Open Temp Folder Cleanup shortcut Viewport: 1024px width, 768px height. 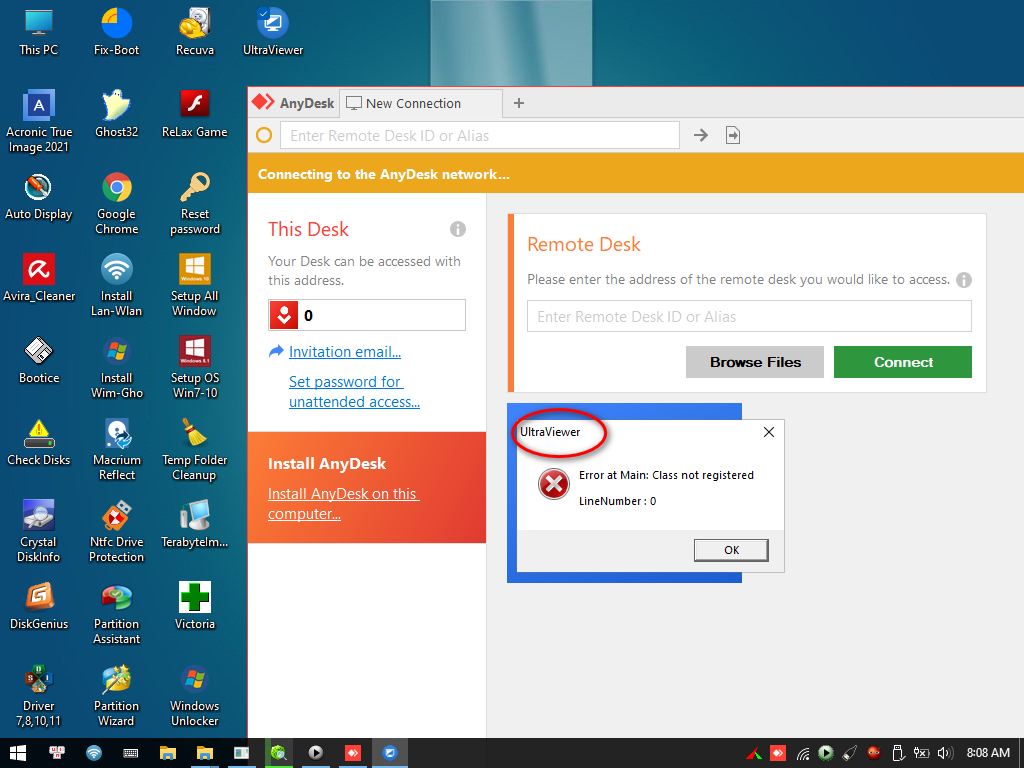195,450
